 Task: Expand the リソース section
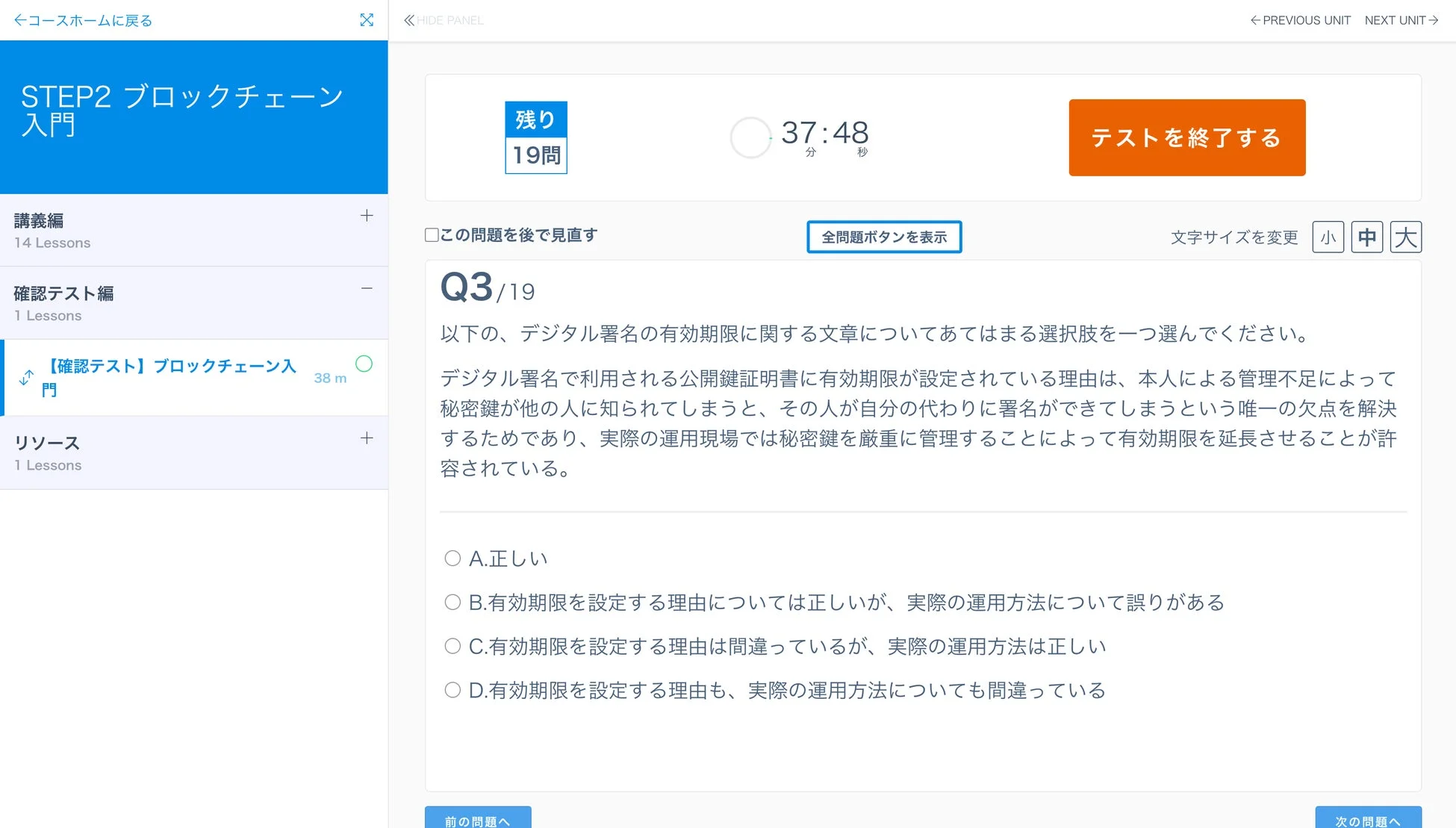(x=367, y=438)
